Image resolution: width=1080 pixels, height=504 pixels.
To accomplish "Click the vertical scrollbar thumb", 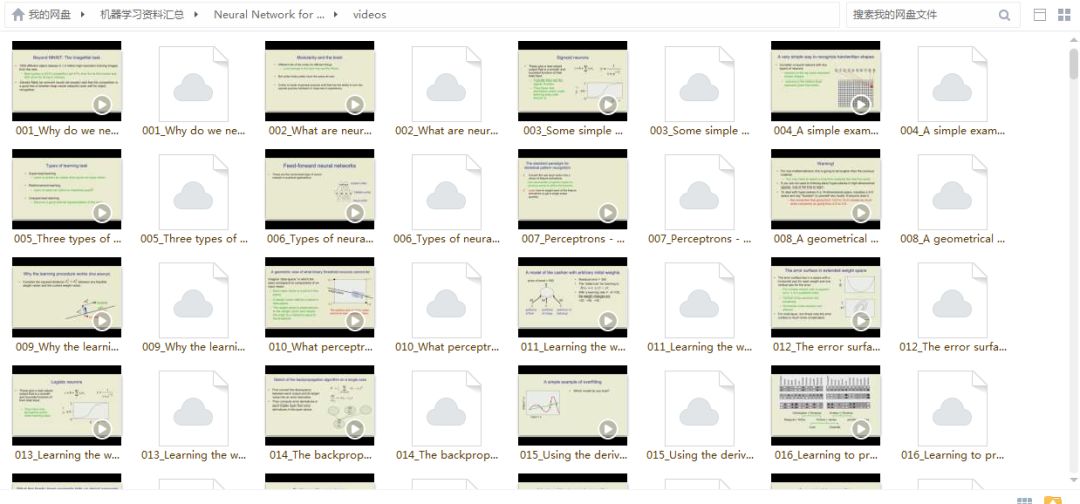I will [x=1074, y=63].
